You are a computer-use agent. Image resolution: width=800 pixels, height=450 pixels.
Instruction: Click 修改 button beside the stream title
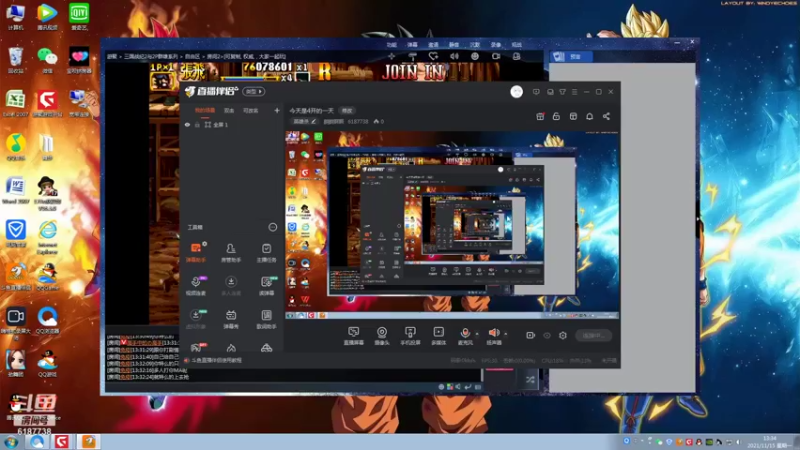[347, 111]
